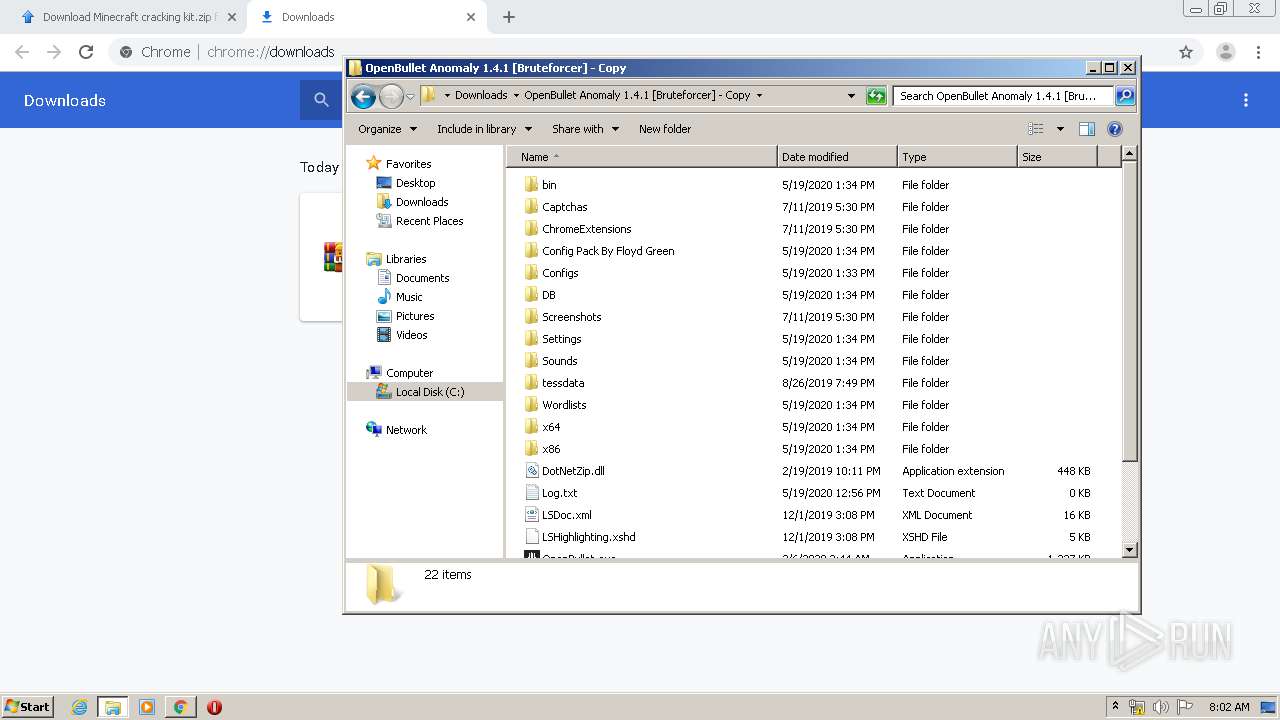Open Share with menu
The width and height of the screenshot is (1280, 720).
585,129
